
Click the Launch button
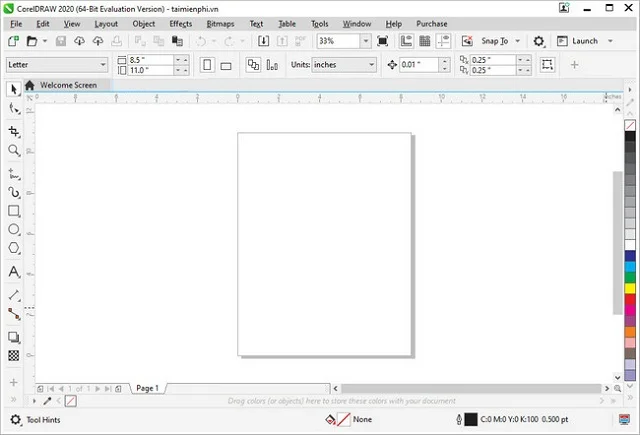tap(579, 41)
